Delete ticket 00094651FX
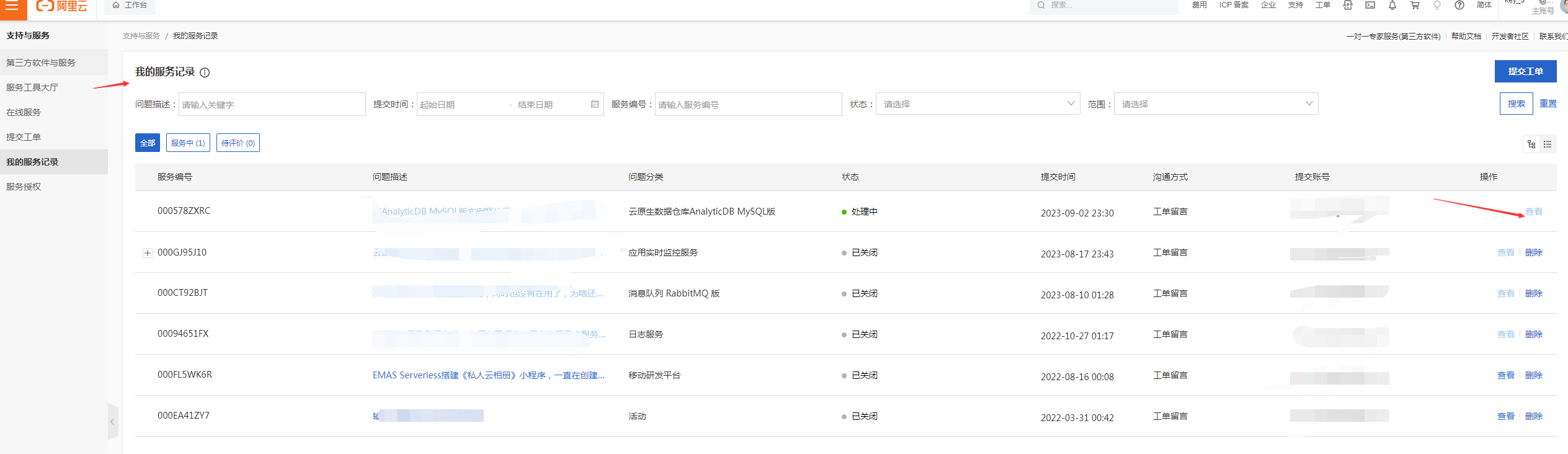 point(1534,334)
